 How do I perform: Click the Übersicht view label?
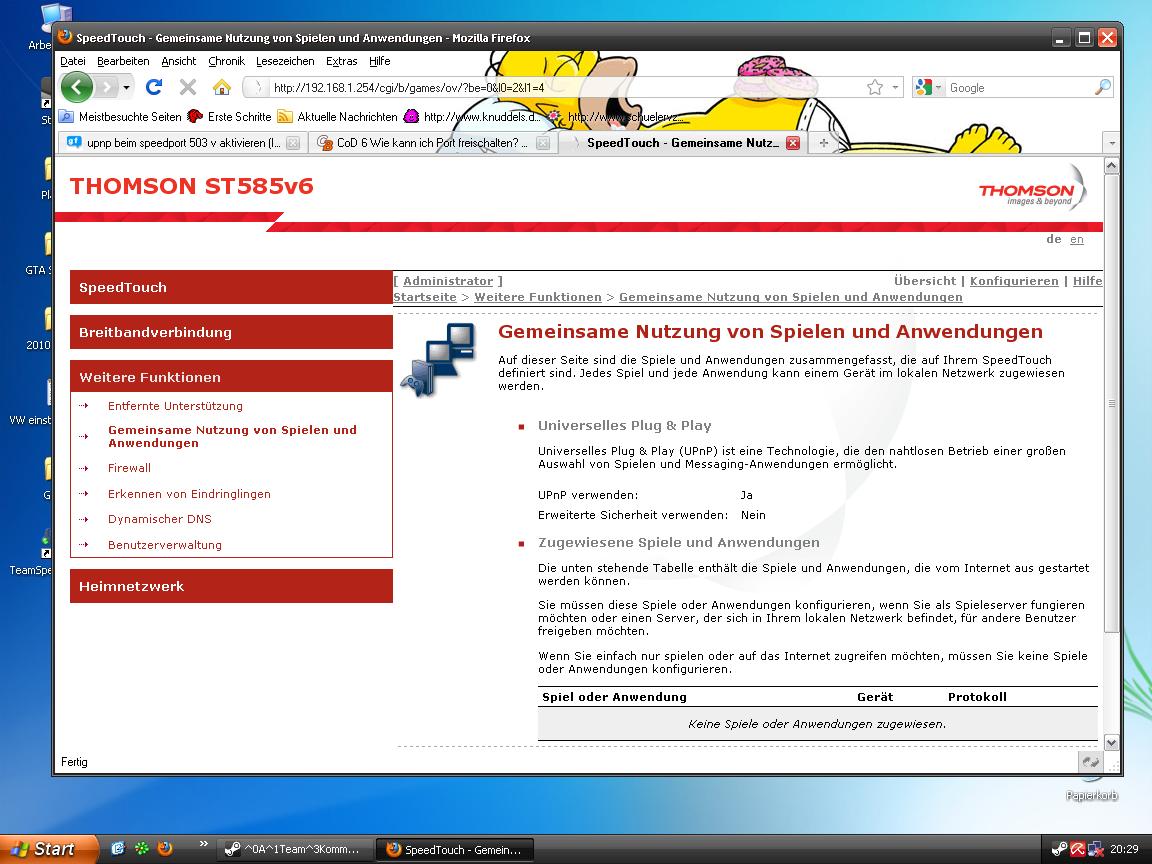[925, 281]
